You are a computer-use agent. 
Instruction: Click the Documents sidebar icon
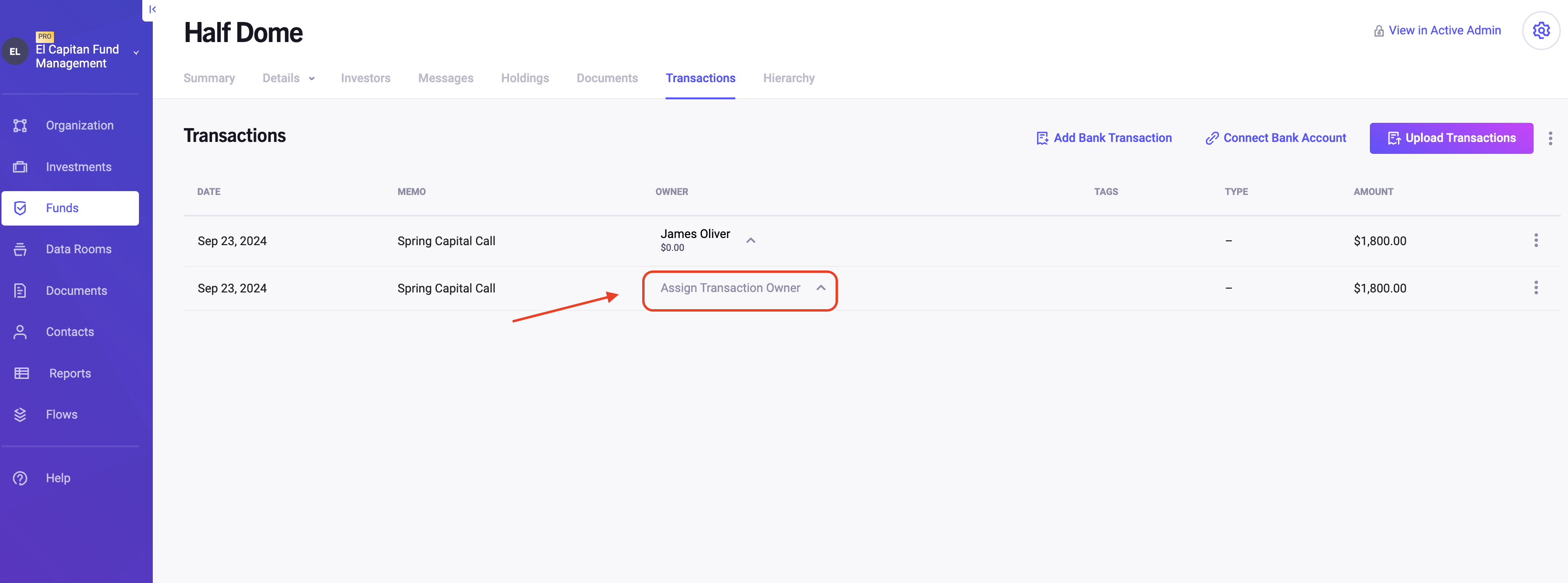click(x=20, y=291)
